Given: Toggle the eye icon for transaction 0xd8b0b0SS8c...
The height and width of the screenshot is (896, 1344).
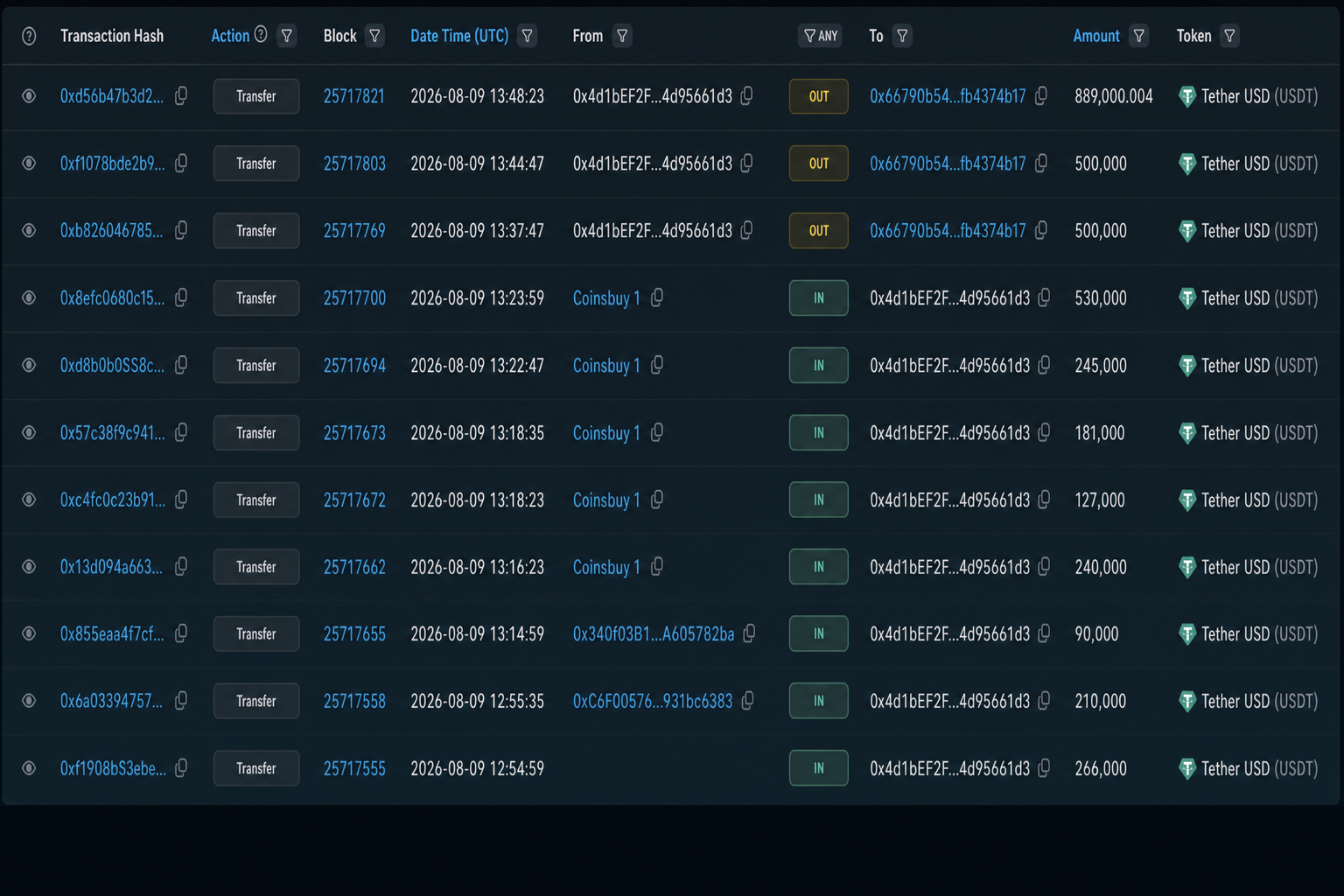Looking at the screenshot, I should 29,366.
